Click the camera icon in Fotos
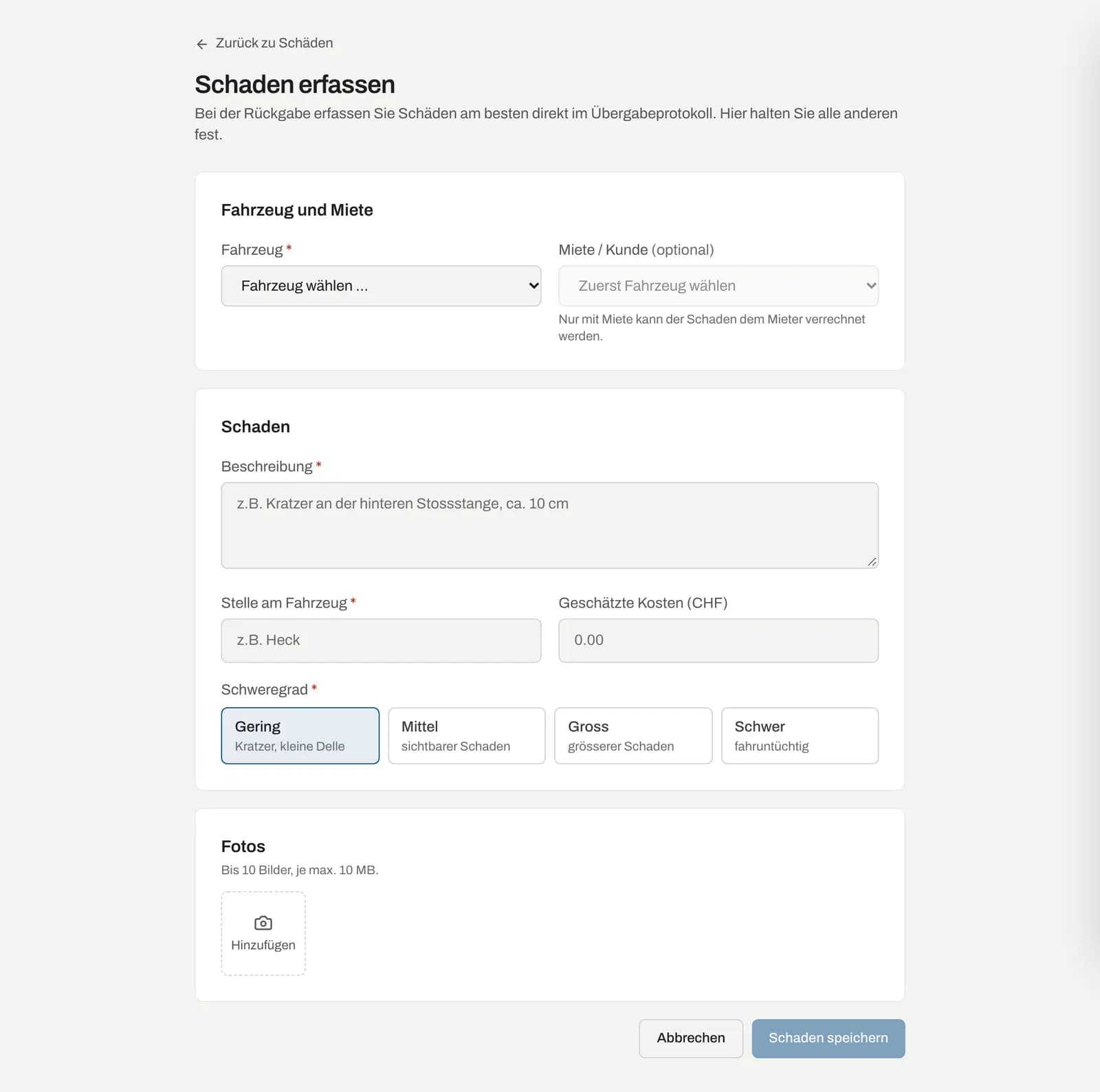This screenshot has height=1092, width=1100. 263,923
